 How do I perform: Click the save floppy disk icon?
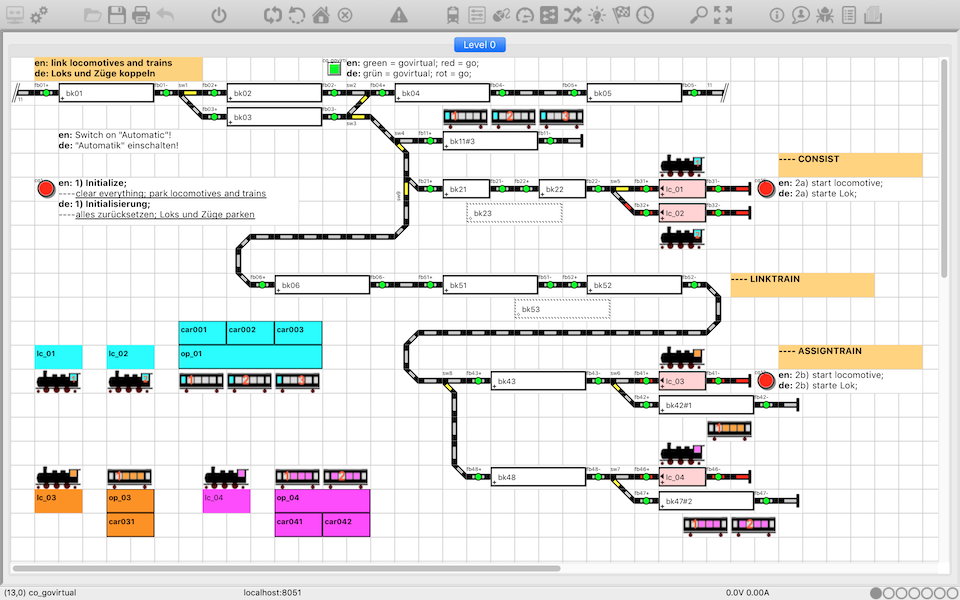click(117, 15)
